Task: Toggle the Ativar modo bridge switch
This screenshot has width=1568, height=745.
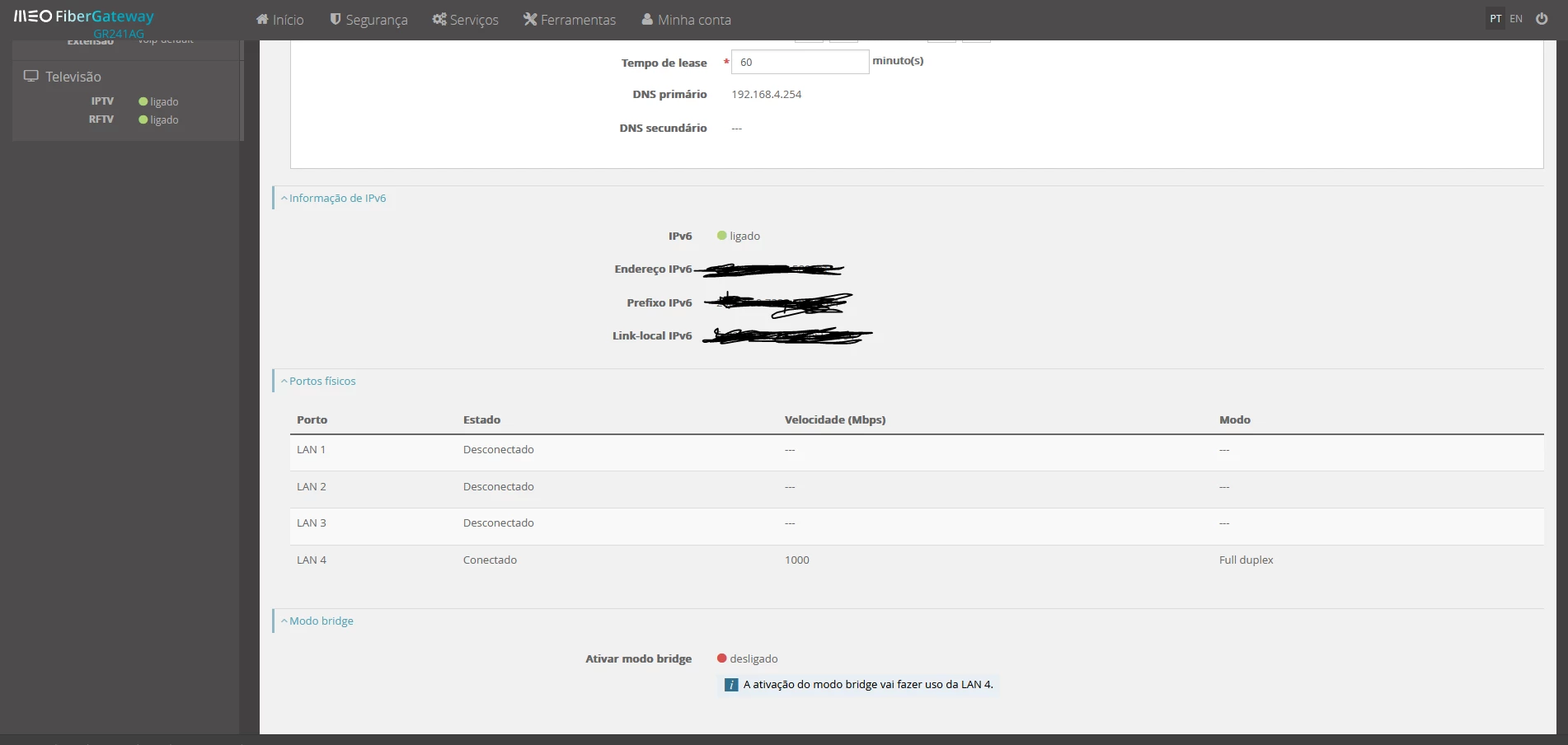Action: pos(722,658)
